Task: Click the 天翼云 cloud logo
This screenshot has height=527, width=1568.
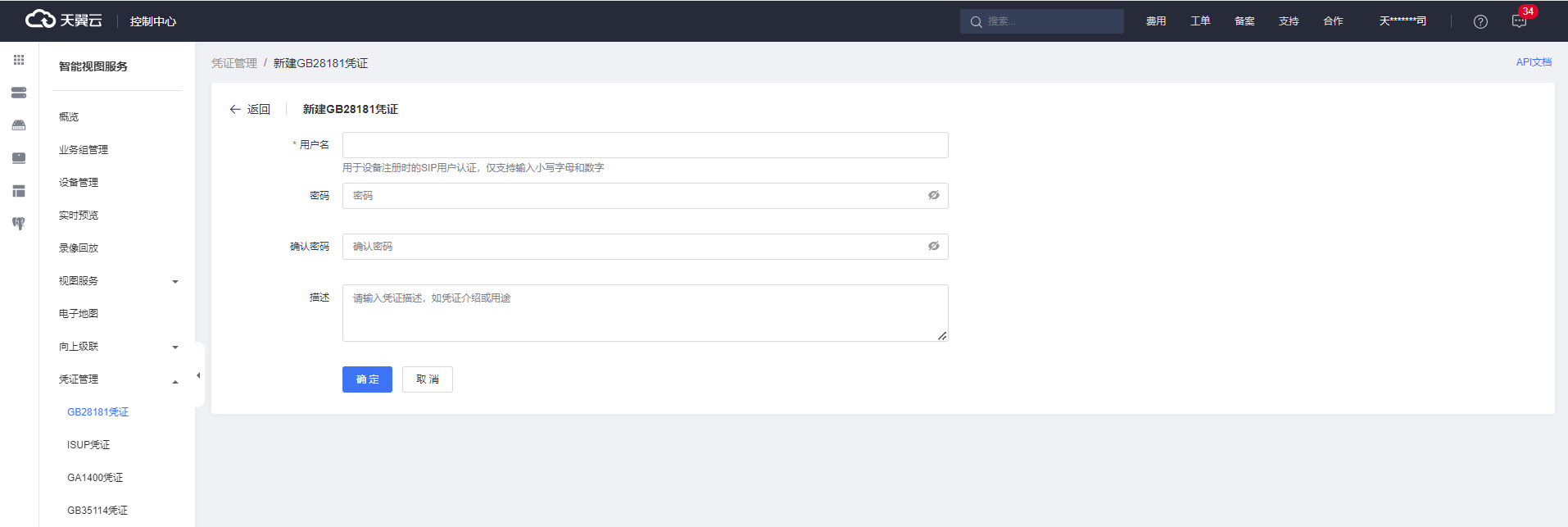Action: (x=64, y=20)
